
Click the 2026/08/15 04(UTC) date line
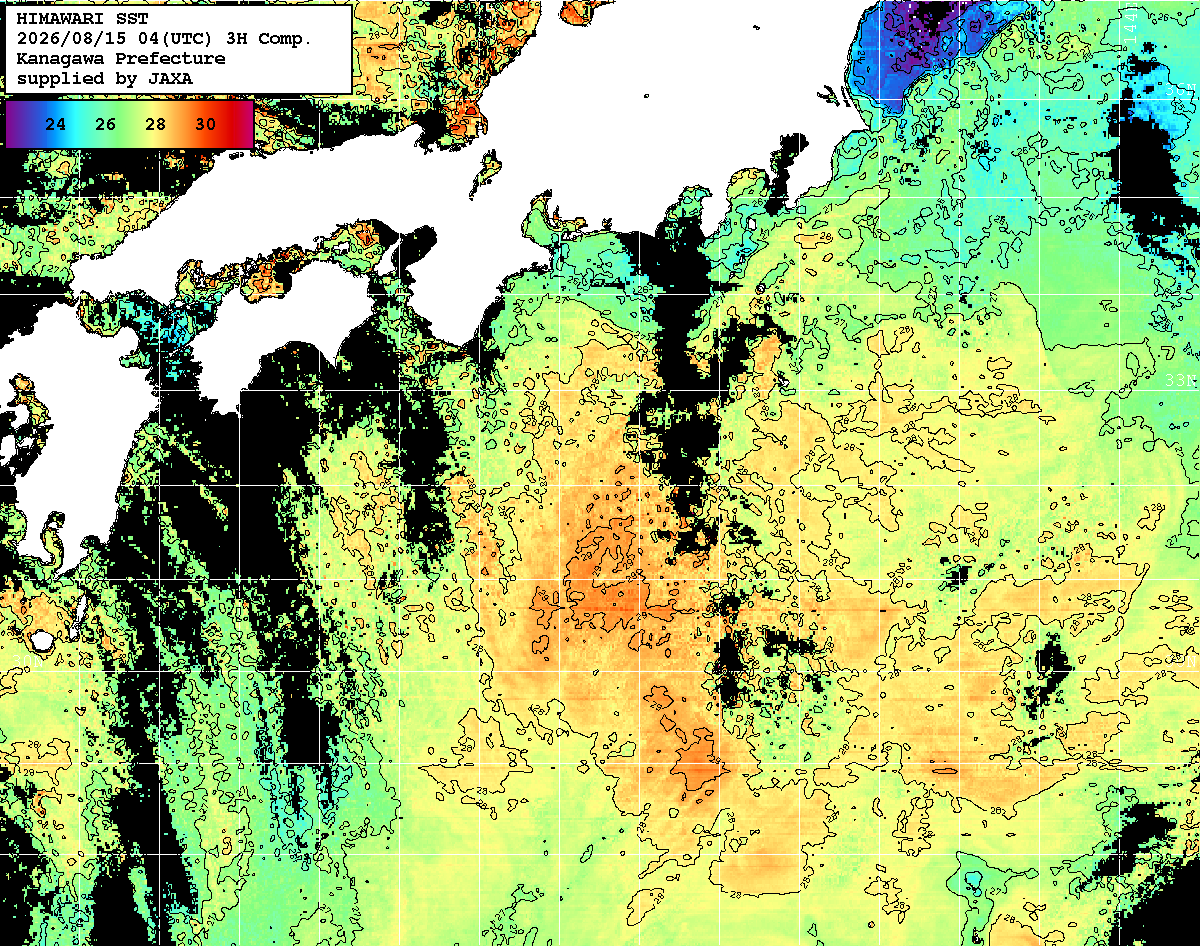coord(164,39)
